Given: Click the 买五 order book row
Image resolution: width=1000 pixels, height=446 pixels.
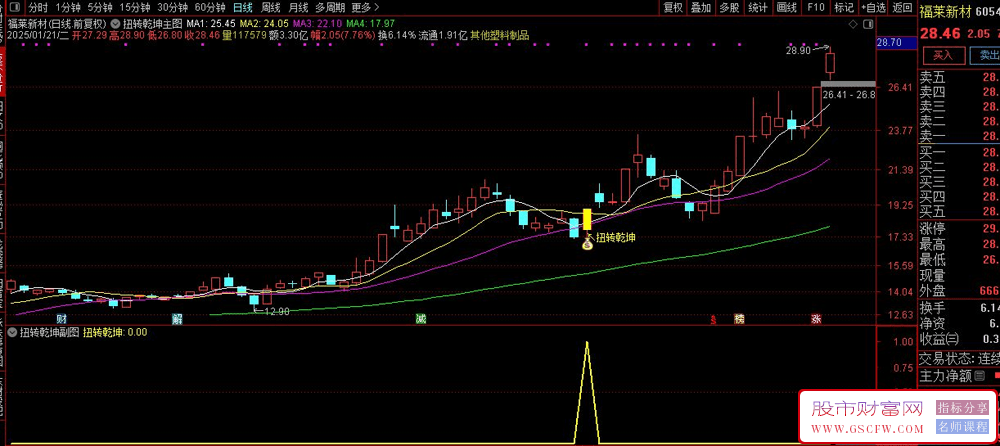Looking at the screenshot, I should (x=959, y=211).
